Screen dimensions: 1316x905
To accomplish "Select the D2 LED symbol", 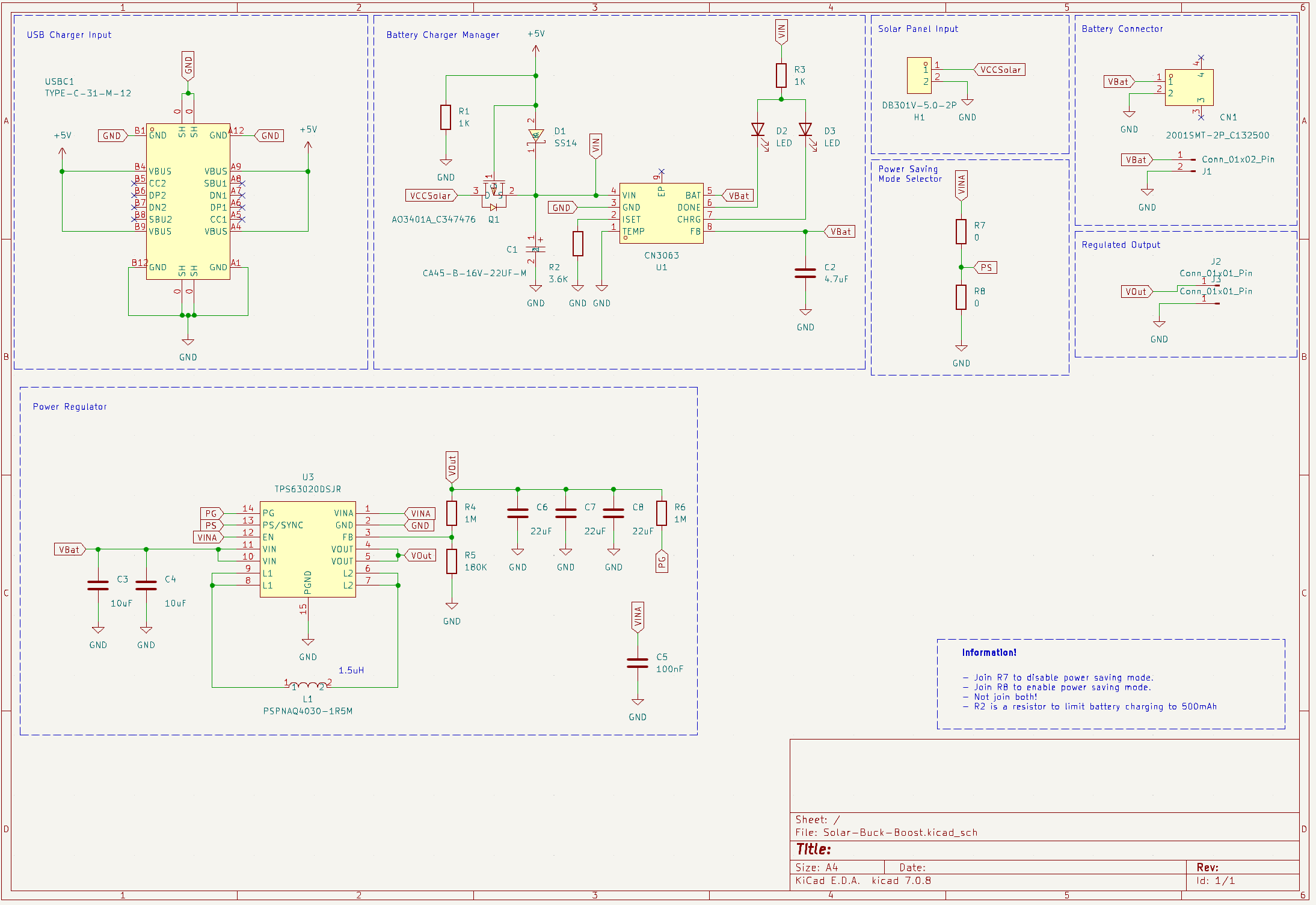I will point(757,129).
